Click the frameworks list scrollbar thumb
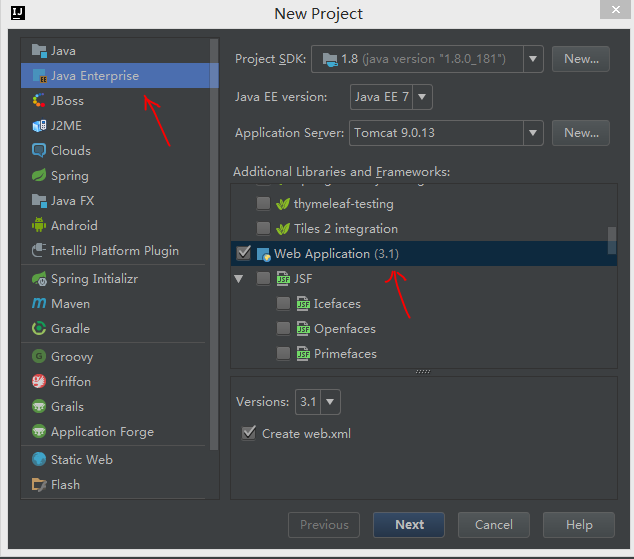634x559 pixels. click(612, 240)
